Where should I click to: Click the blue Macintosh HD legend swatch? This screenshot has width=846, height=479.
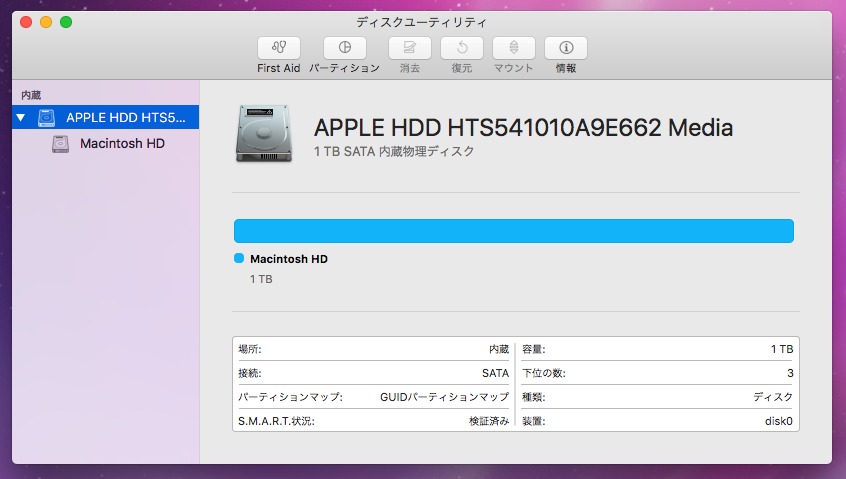239,258
